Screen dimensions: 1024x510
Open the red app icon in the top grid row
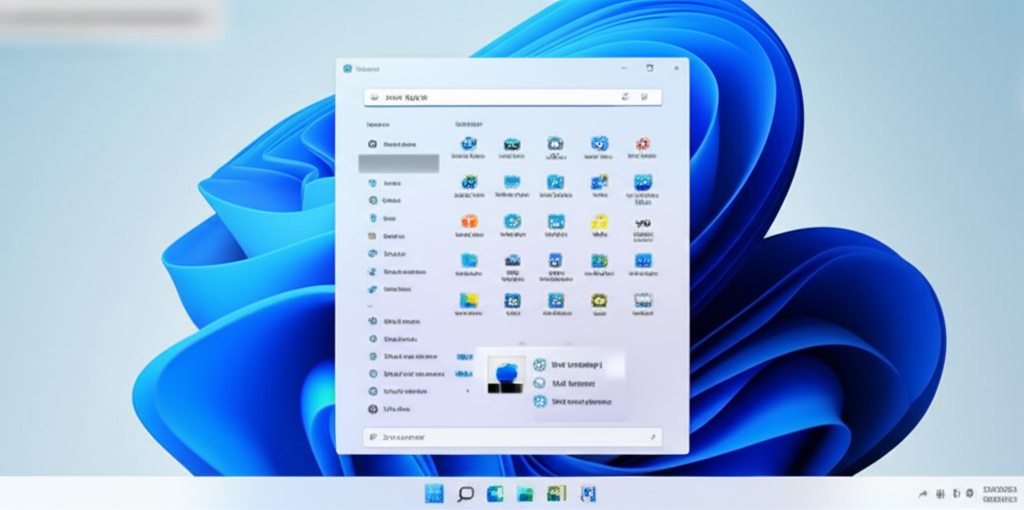pyautogui.click(x=643, y=144)
